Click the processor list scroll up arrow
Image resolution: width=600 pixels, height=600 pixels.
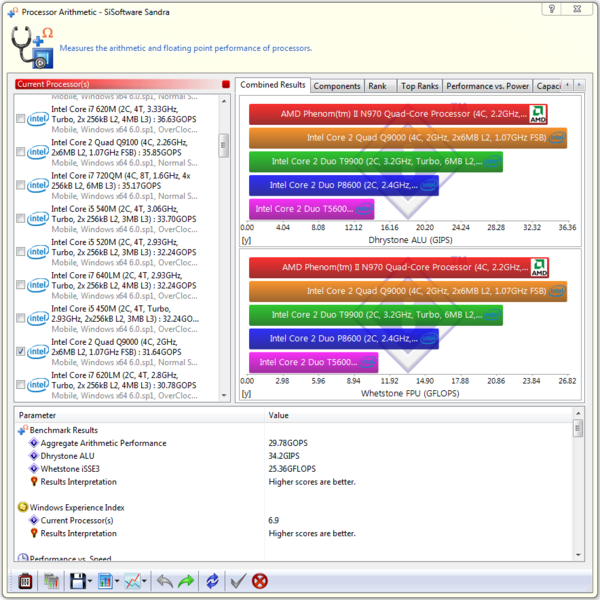coord(224,101)
